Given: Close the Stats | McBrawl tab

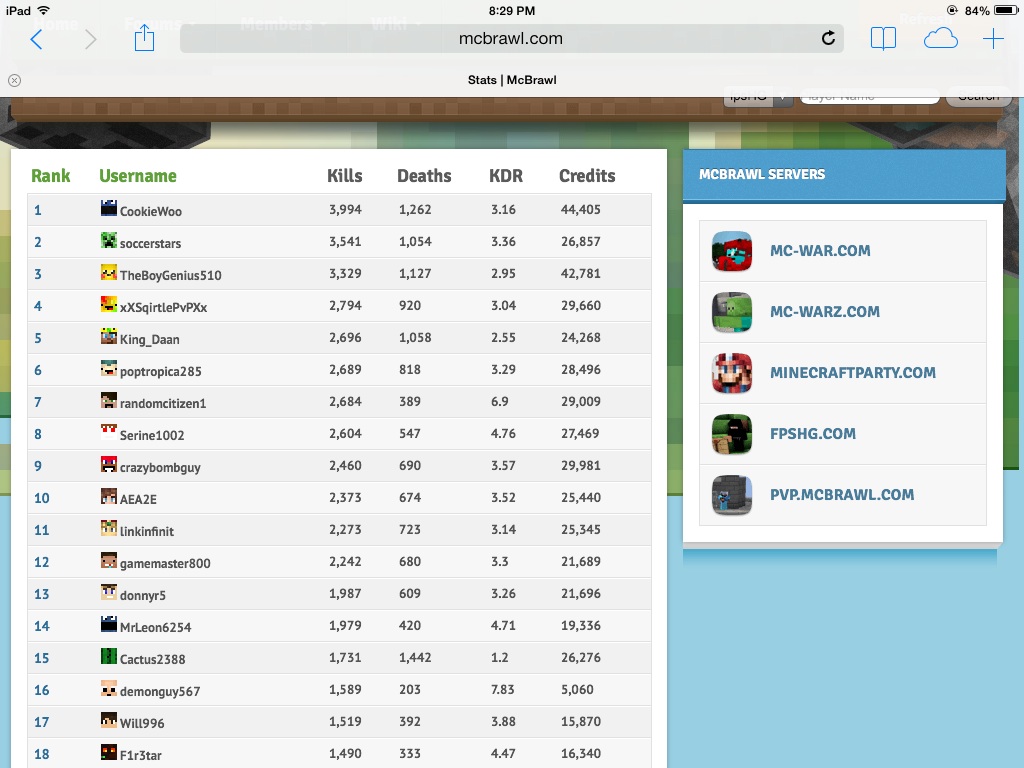Looking at the screenshot, I should 14,80.
